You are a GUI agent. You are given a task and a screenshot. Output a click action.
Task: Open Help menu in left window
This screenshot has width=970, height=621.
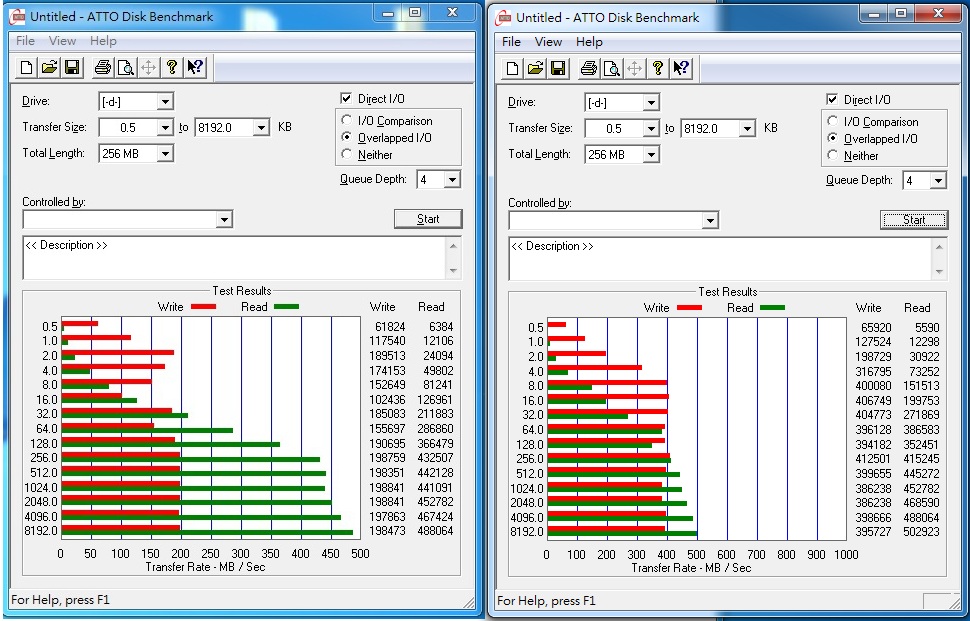[103, 41]
